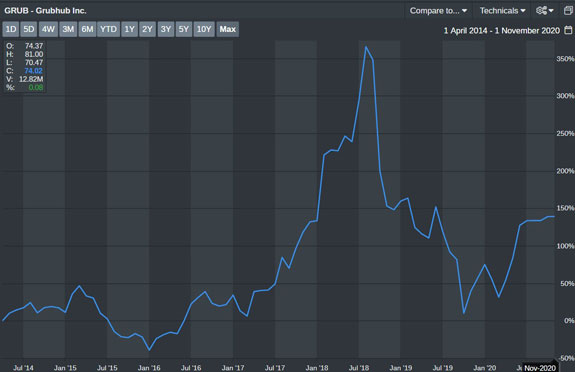Click the chart line low near Jan '16
This screenshot has height=372, width=575.
pos(149,350)
